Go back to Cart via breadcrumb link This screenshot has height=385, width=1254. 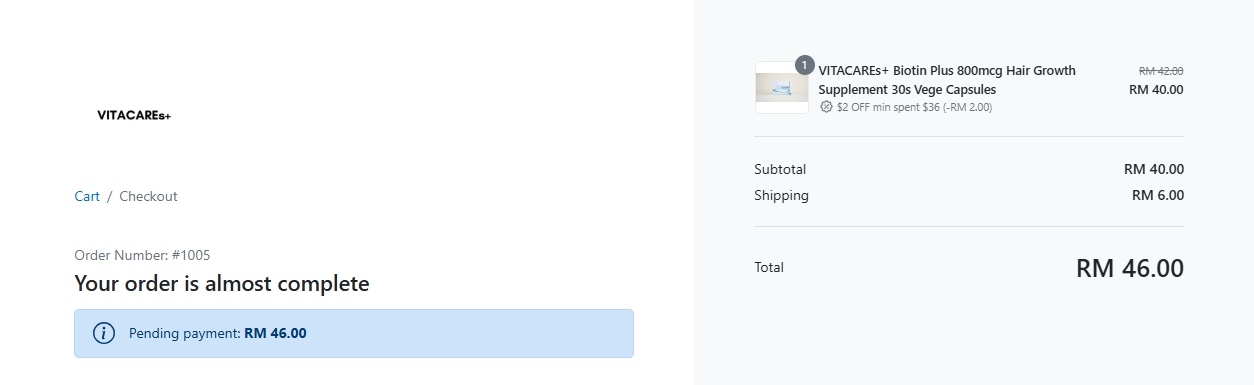click(x=87, y=196)
